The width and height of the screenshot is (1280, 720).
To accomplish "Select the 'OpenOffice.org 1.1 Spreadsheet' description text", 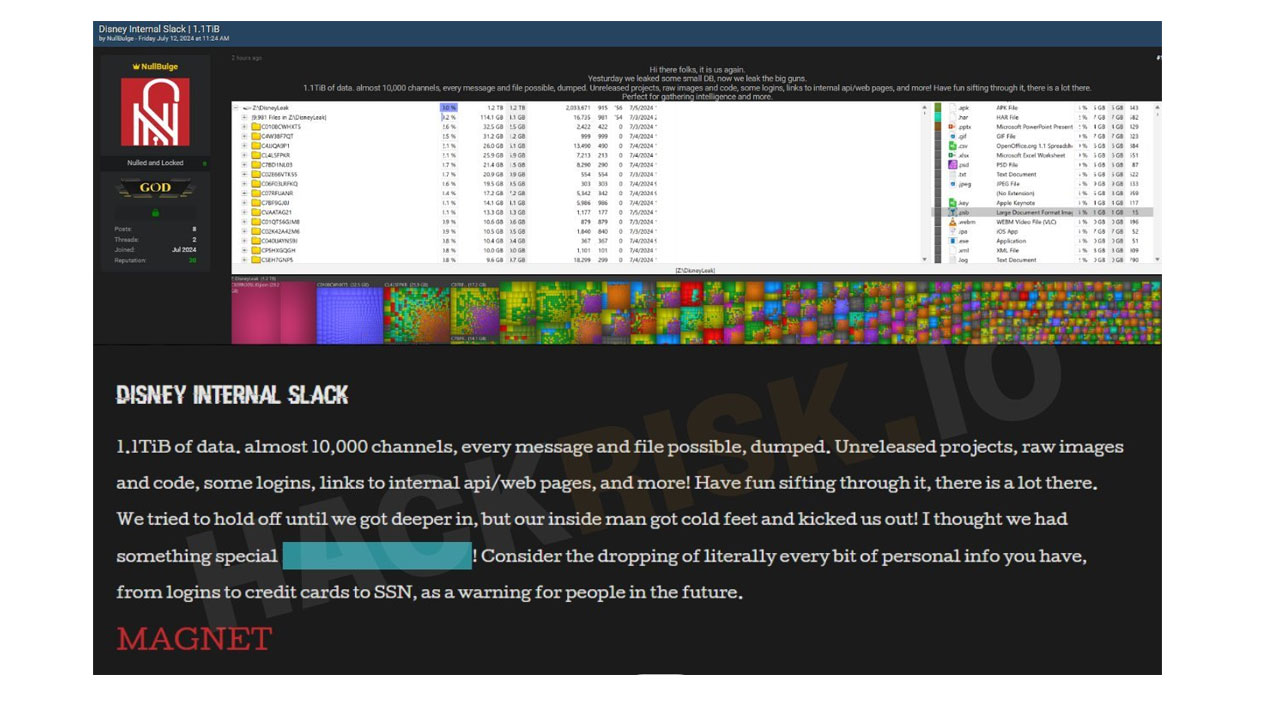I will [1035, 146].
